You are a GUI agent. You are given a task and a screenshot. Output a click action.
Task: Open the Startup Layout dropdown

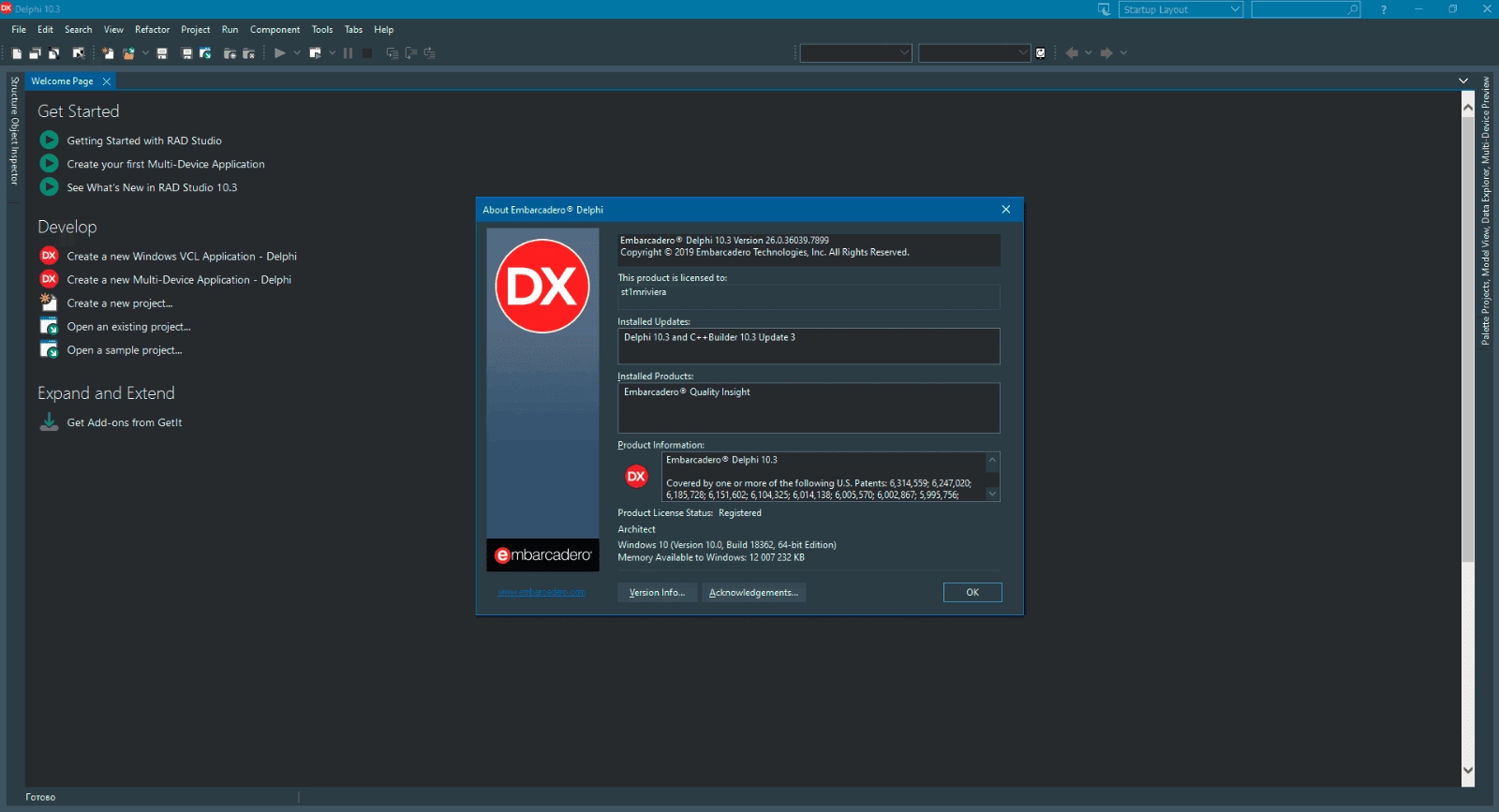1180,9
